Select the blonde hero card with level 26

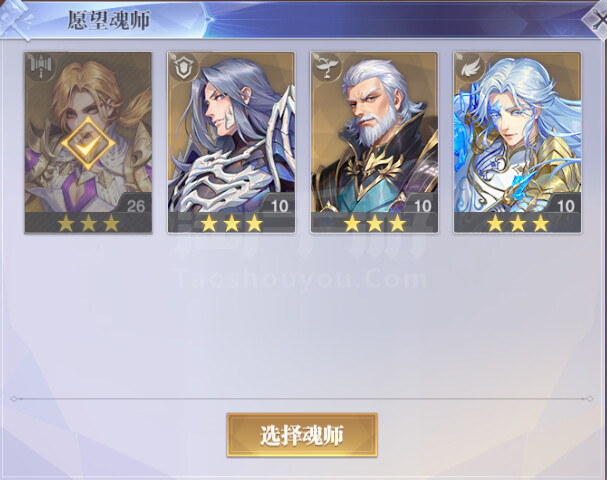pyautogui.click(x=88, y=142)
